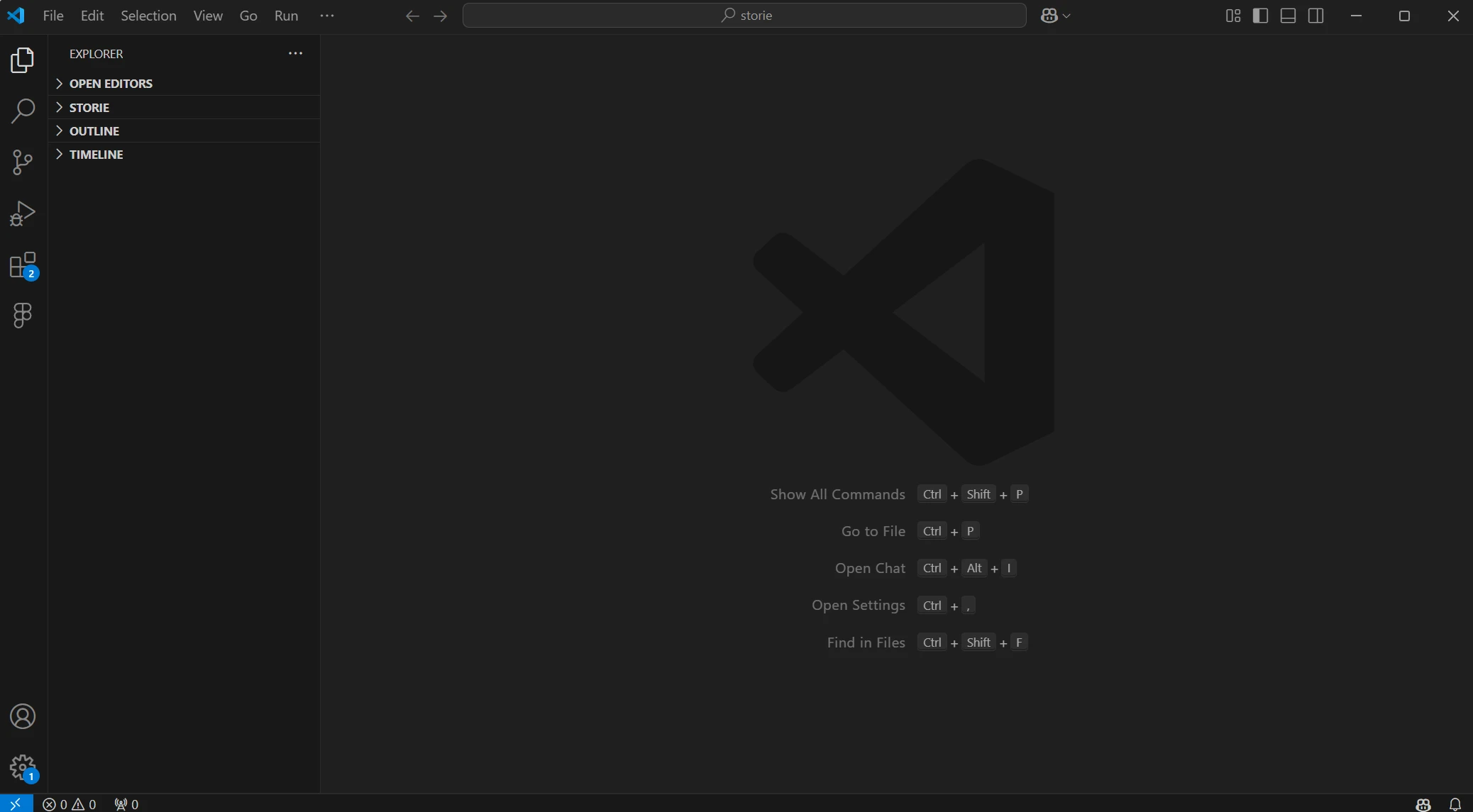Open remote window from status bar
The width and height of the screenshot is (1473, 812).
click(16, 803)
